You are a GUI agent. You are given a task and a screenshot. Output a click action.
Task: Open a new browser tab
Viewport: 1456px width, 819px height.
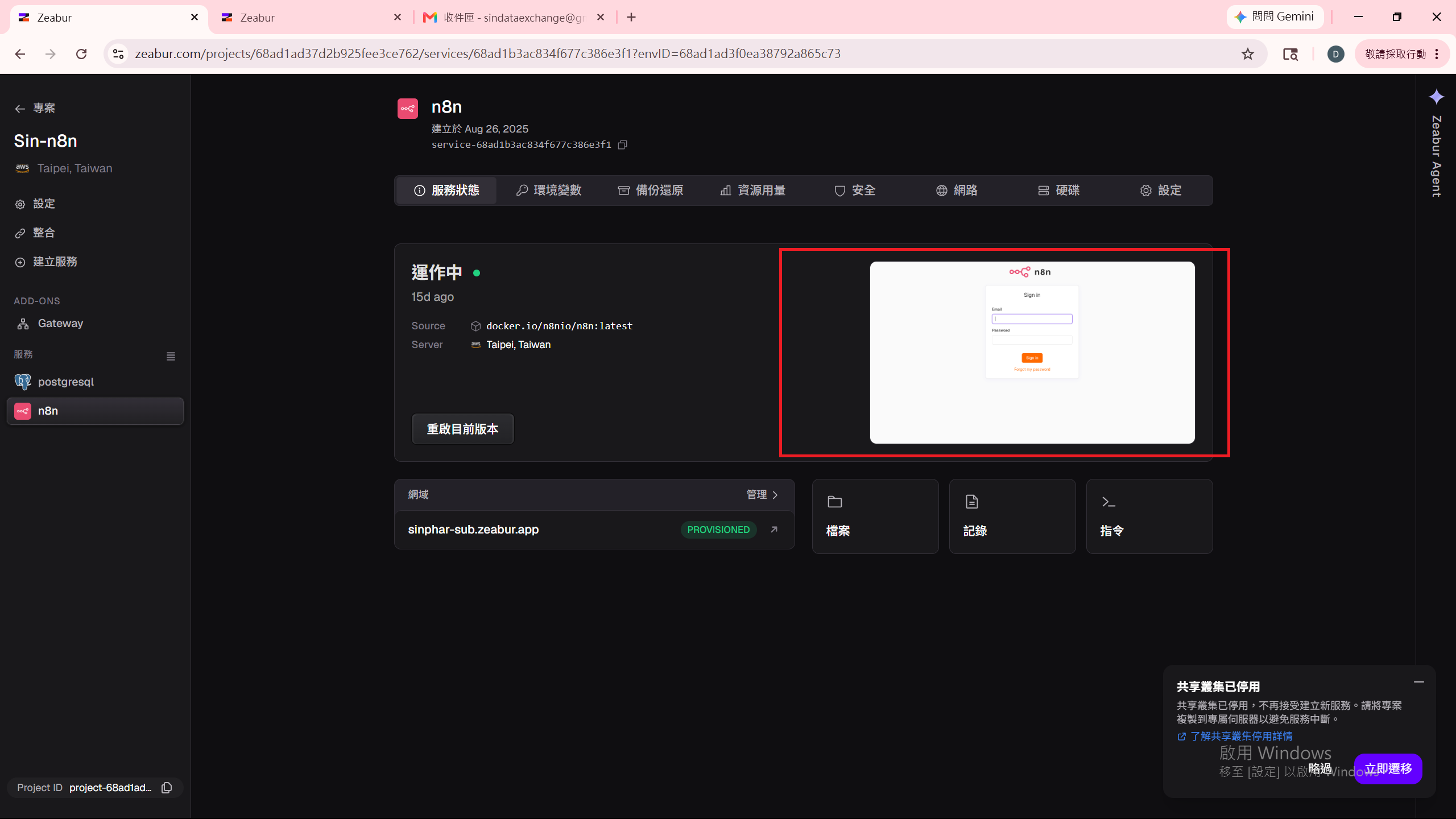click(x=631, y=18)
